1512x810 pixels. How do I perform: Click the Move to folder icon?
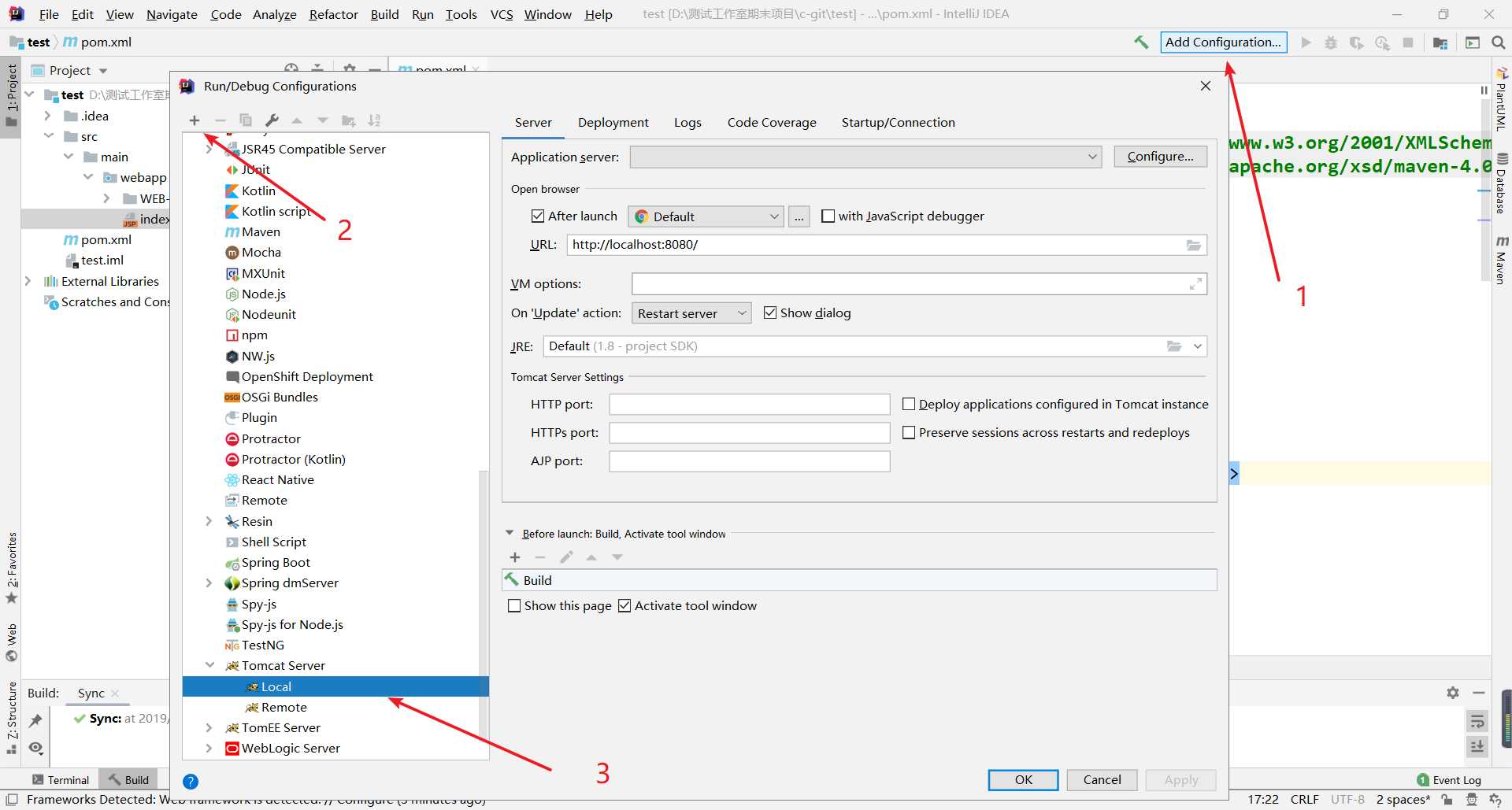[x=348, y=120]
